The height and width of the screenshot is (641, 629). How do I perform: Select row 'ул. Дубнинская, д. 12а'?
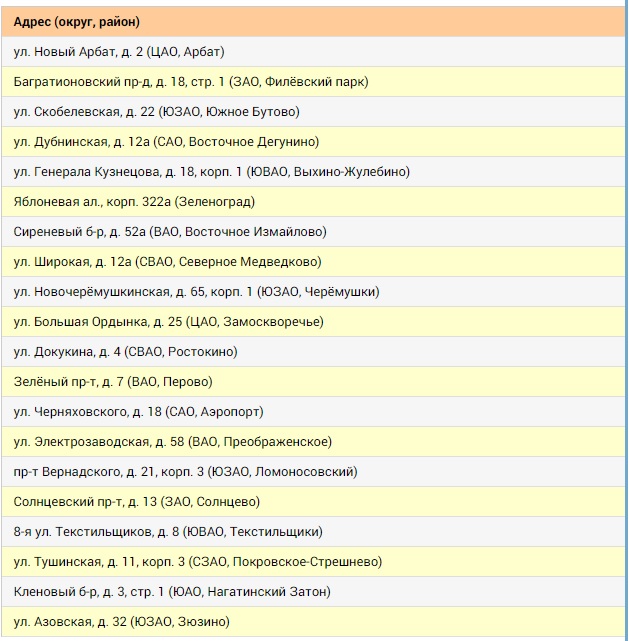[313, 142]
